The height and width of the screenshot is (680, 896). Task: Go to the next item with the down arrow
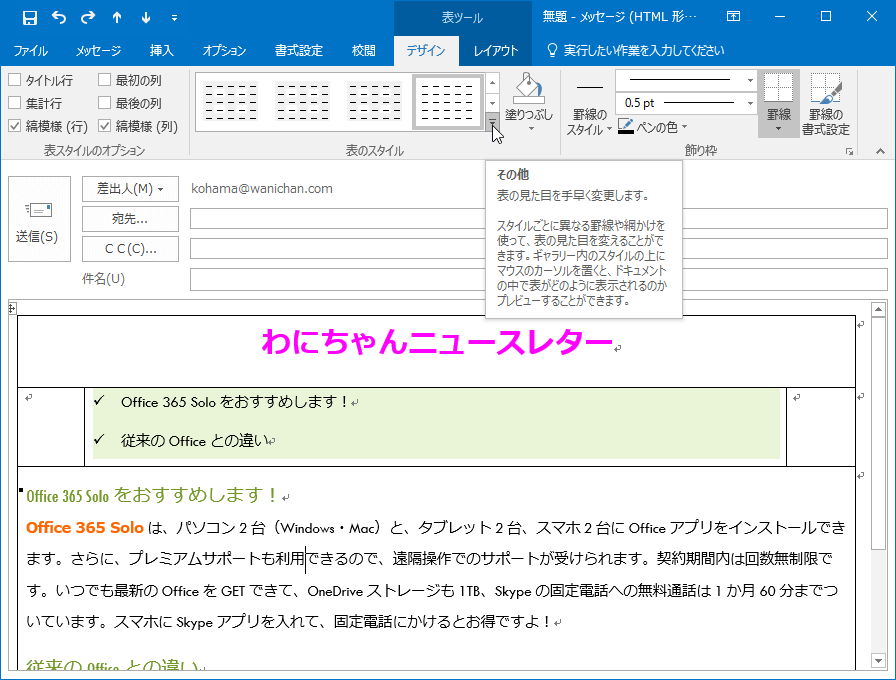[x=146, y=18]
